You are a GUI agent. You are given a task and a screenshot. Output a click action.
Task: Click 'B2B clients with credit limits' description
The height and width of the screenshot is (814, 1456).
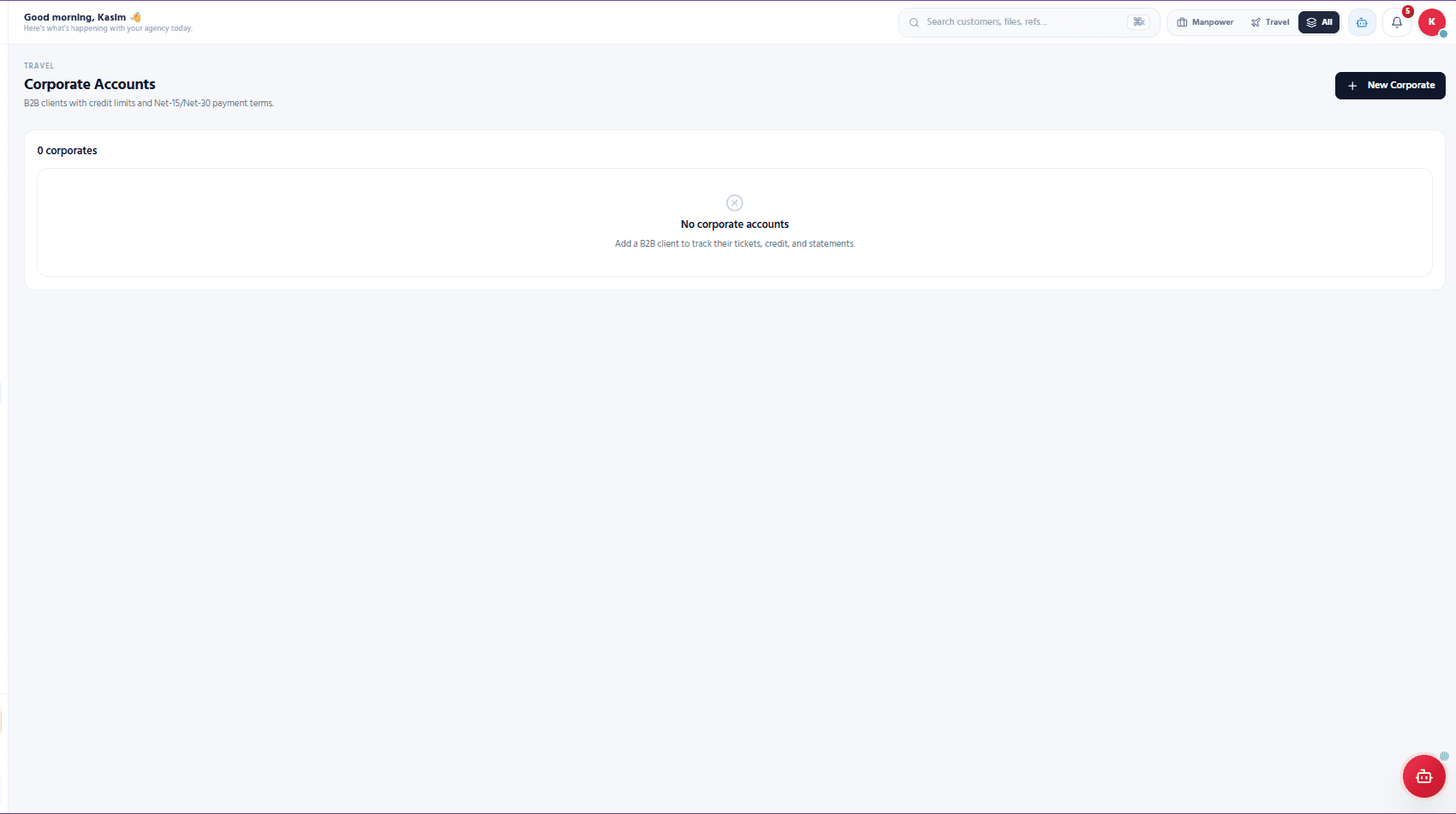pos(149,104)
